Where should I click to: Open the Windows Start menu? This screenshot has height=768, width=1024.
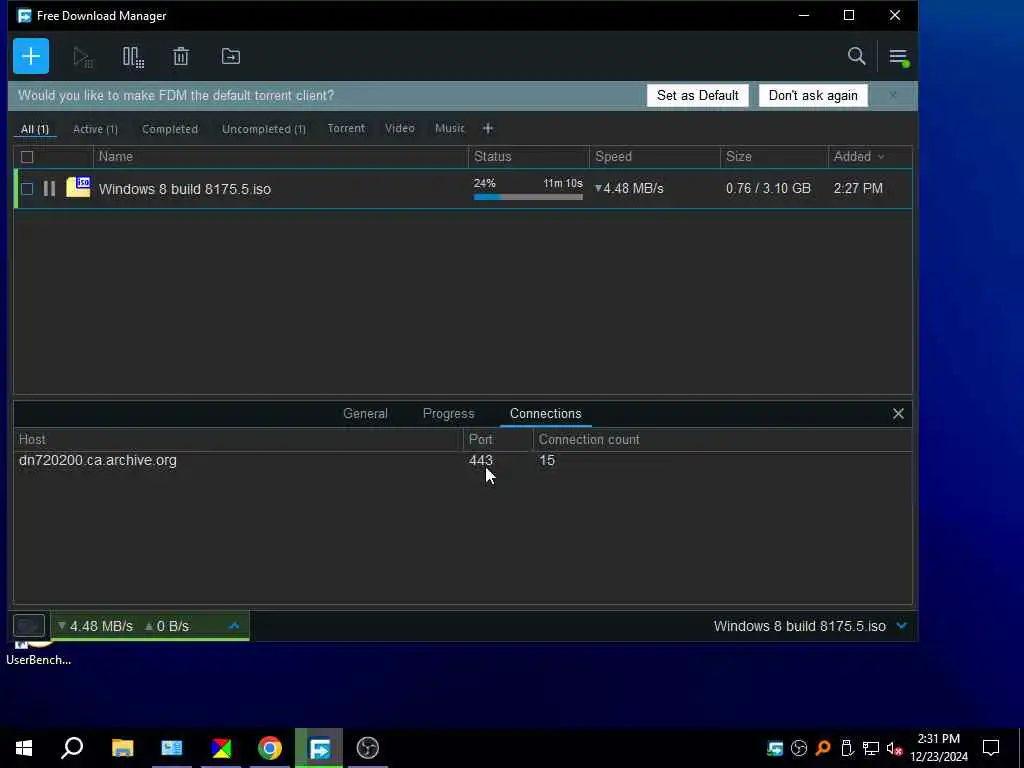coord(24,748)
